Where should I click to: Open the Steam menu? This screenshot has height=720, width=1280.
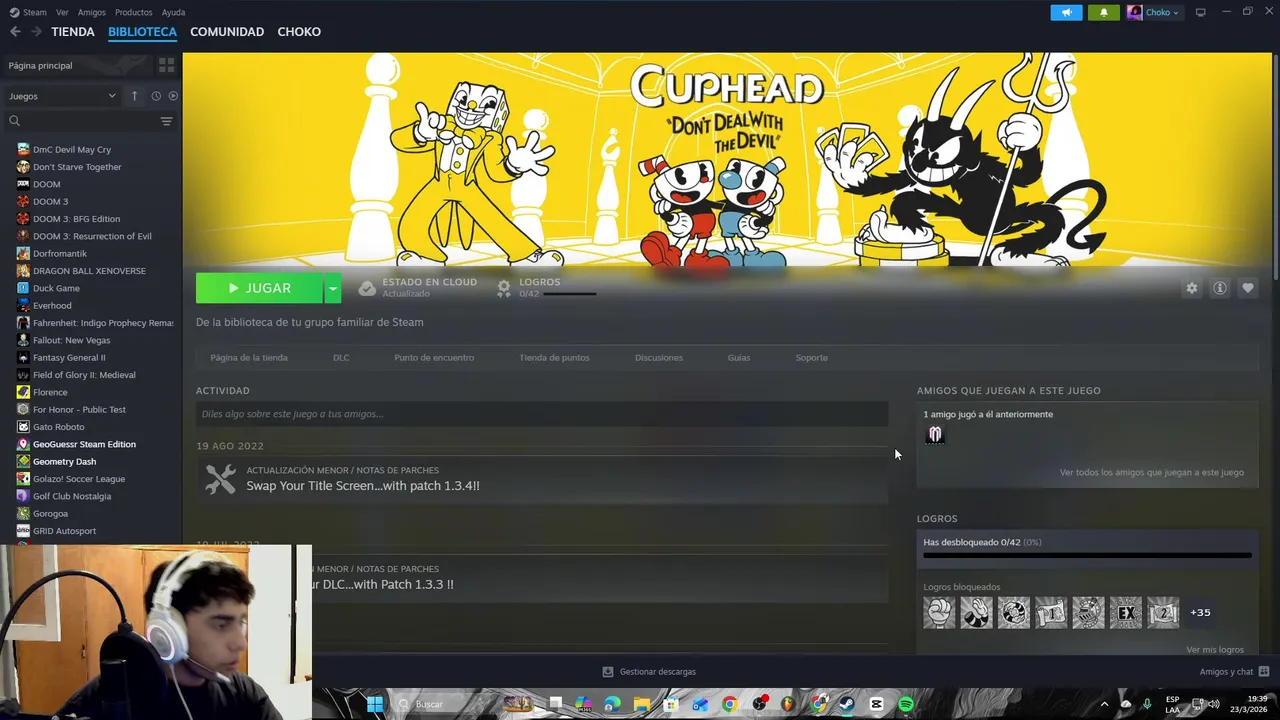28,12
